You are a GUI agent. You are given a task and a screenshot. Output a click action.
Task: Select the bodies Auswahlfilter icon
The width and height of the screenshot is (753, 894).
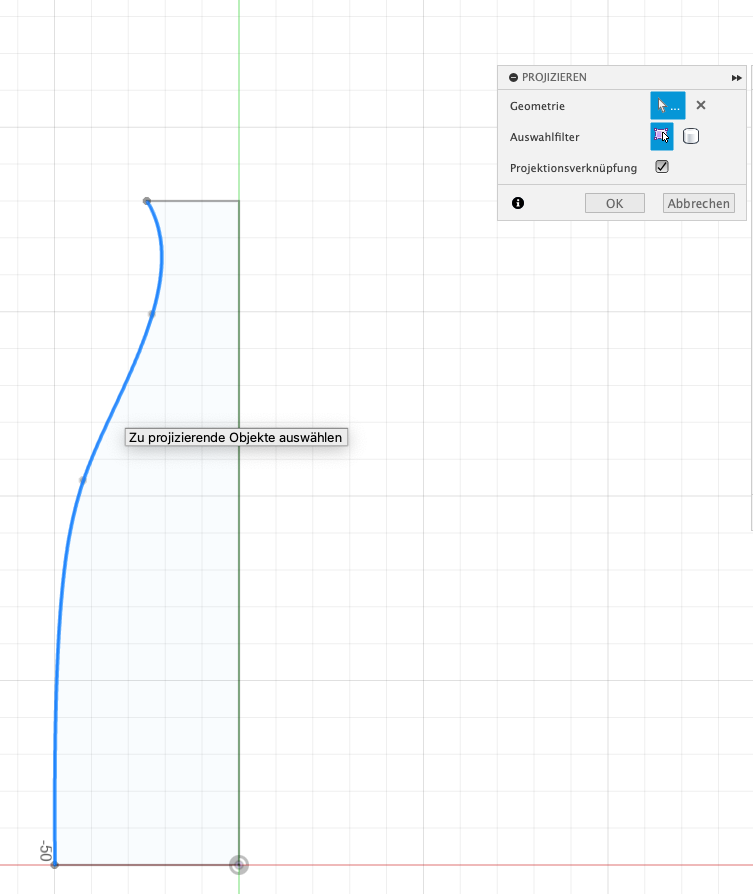[691, 136]
